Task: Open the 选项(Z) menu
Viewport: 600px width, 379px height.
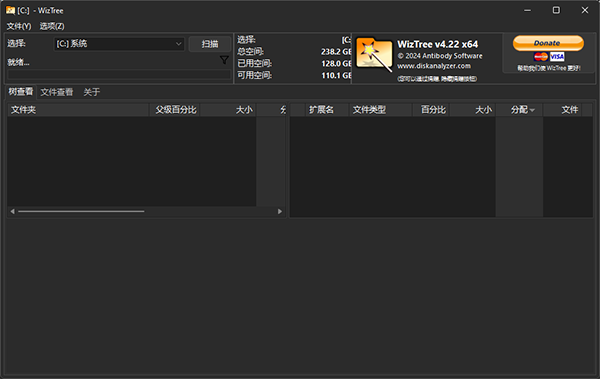Action: point(52,26)
